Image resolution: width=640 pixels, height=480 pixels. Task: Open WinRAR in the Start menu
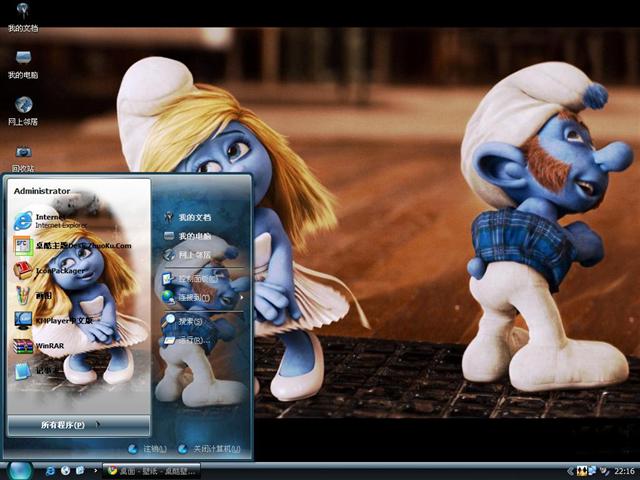[50, 346]
